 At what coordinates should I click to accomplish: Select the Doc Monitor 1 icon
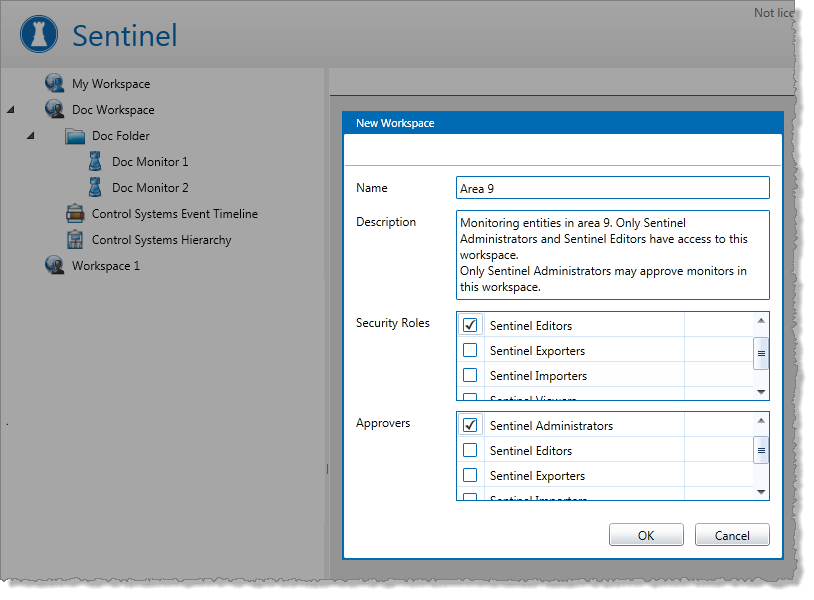[x=95, y=161]
